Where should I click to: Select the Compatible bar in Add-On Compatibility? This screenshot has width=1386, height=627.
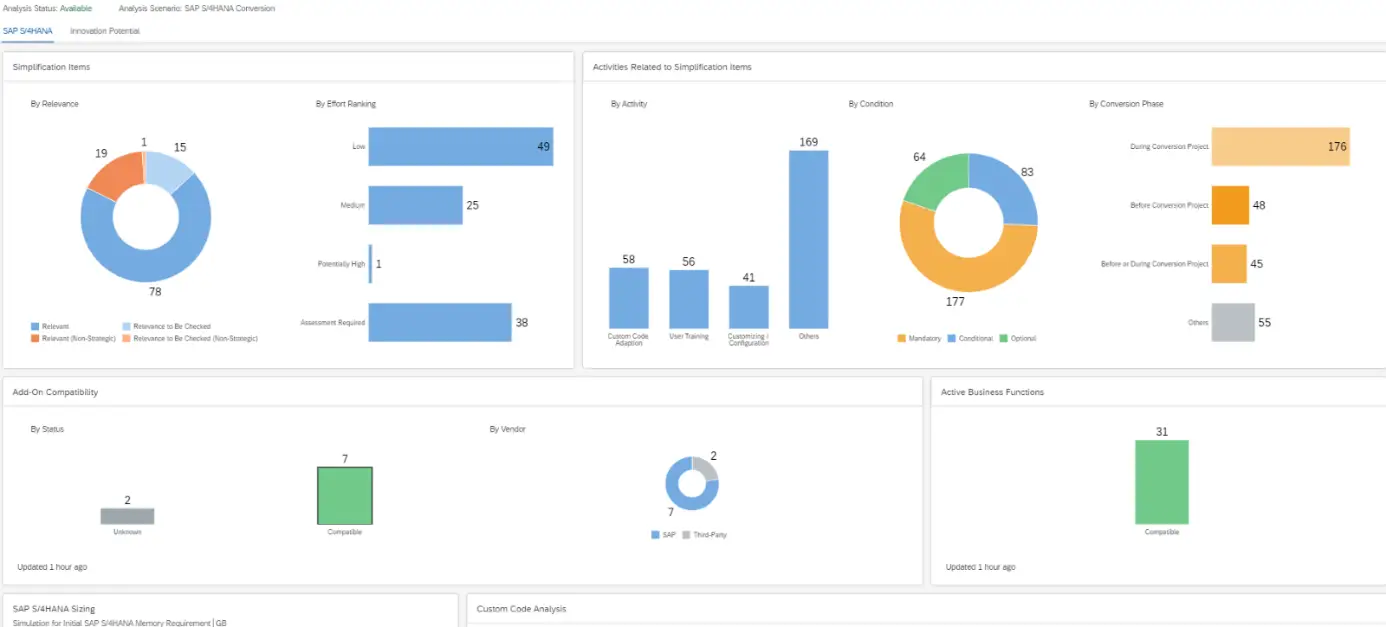click(344, 494)
